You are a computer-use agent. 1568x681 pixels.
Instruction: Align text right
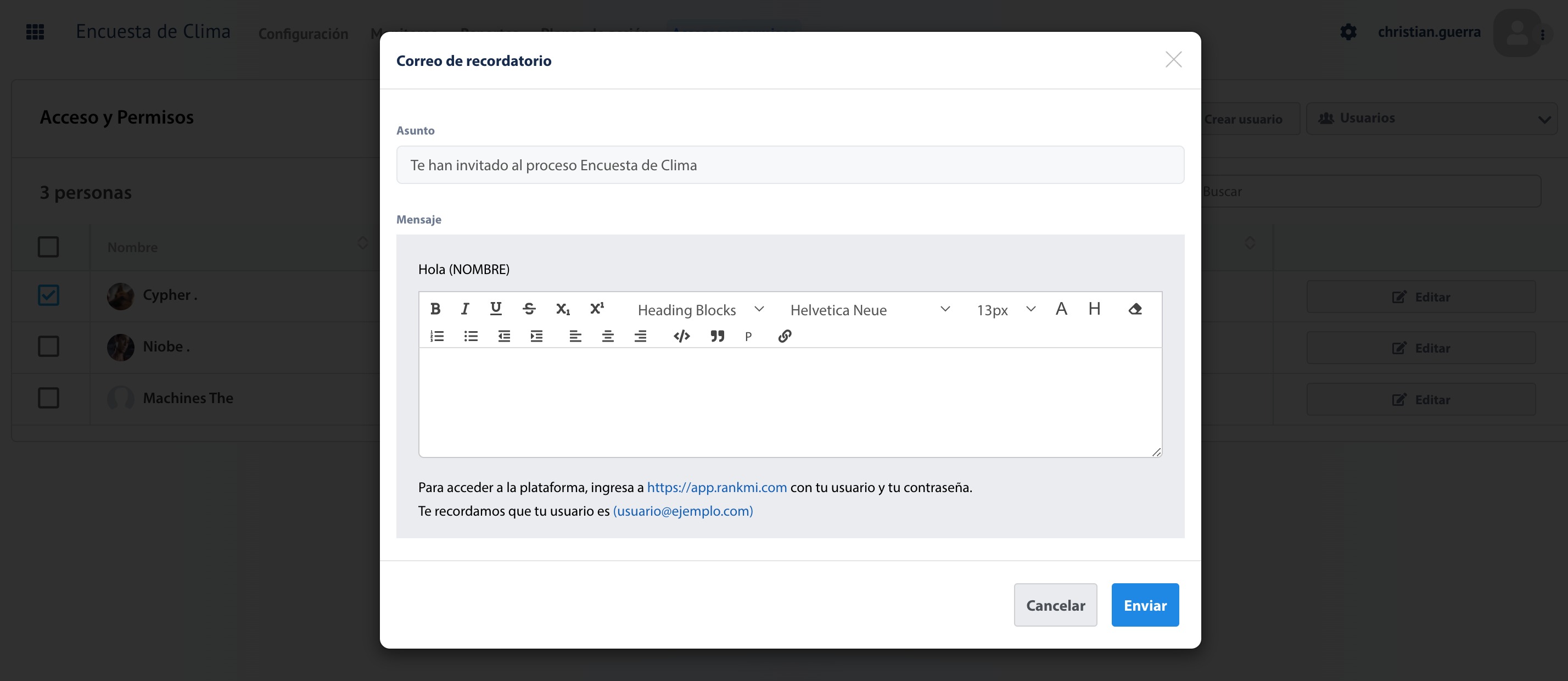pos(640,336)
